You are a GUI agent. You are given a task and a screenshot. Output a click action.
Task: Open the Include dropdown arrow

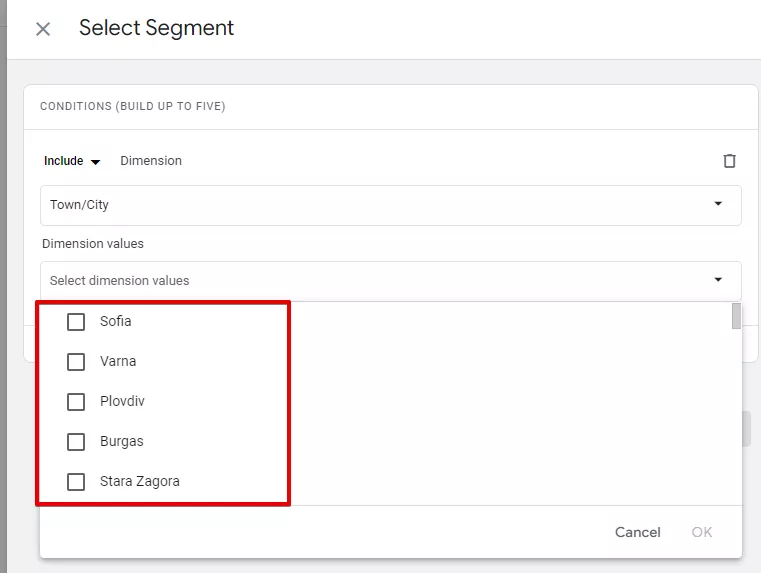click(x=96, y=162)
